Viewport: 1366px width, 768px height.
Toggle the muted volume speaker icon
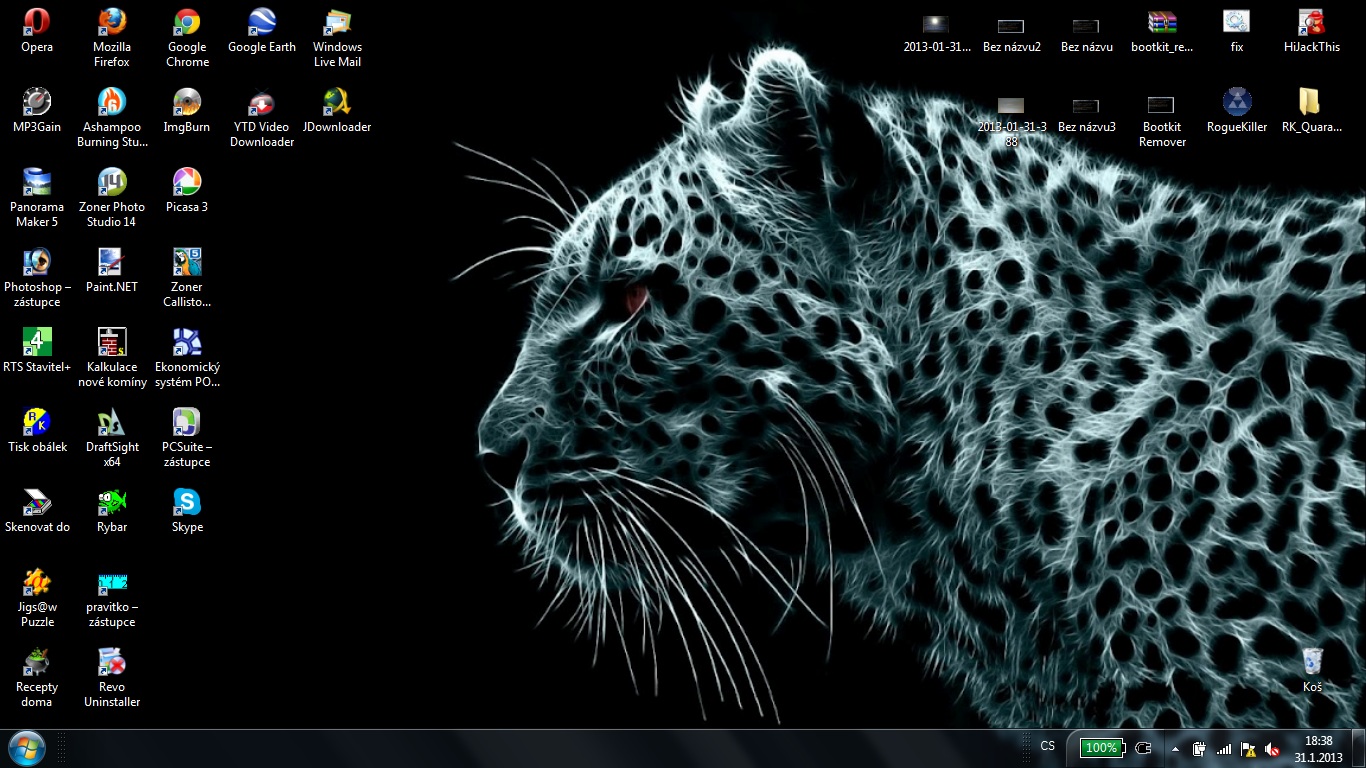point(1272,748)
